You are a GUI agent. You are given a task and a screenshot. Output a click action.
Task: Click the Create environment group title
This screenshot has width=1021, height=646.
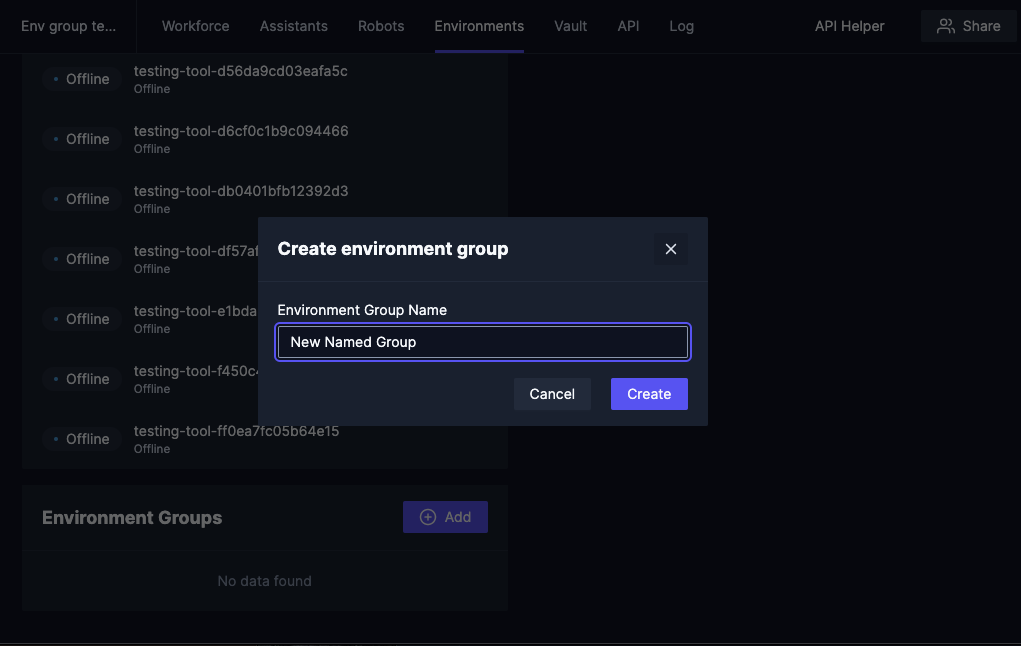pyautogui.click(x=393, y=249)
